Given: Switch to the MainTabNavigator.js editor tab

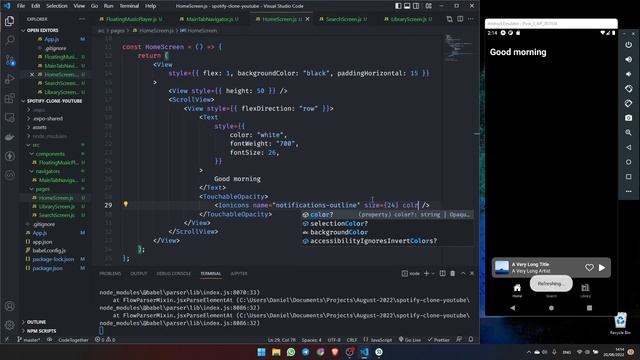Looking at the screenshot, I should coord(209,19).
